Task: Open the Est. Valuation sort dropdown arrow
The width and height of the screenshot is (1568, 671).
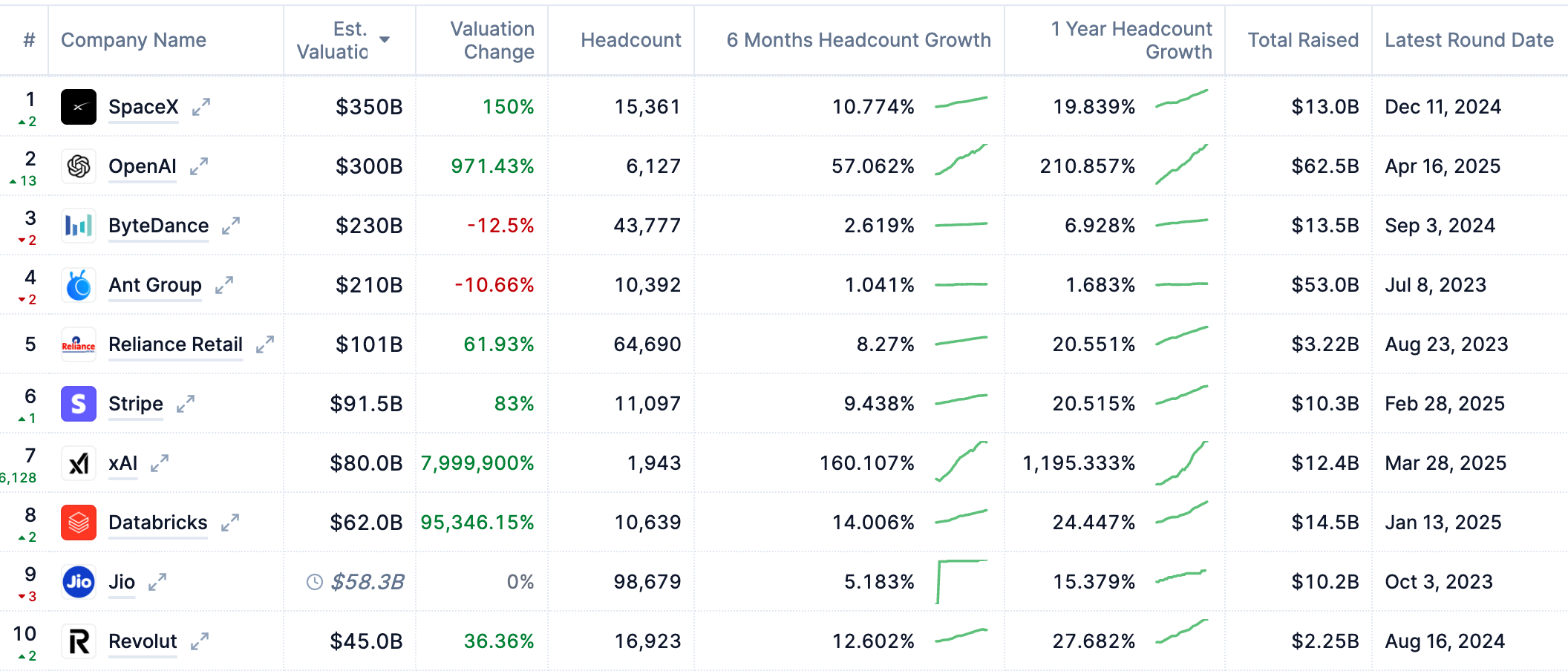Action: pyautogui.click(x=385, y=39)
